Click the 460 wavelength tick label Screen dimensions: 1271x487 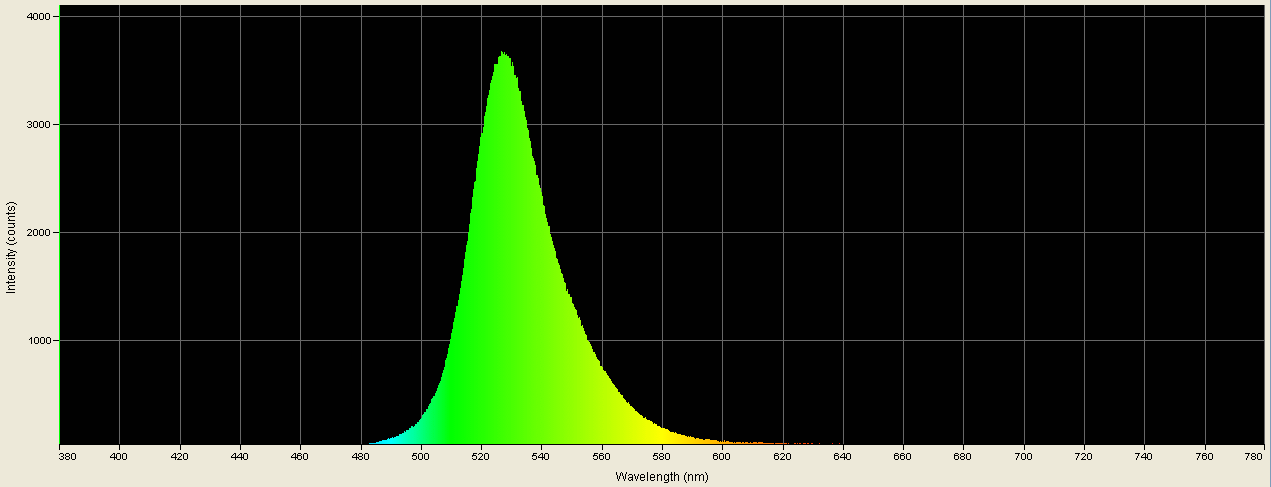click(x=301, y=456)
